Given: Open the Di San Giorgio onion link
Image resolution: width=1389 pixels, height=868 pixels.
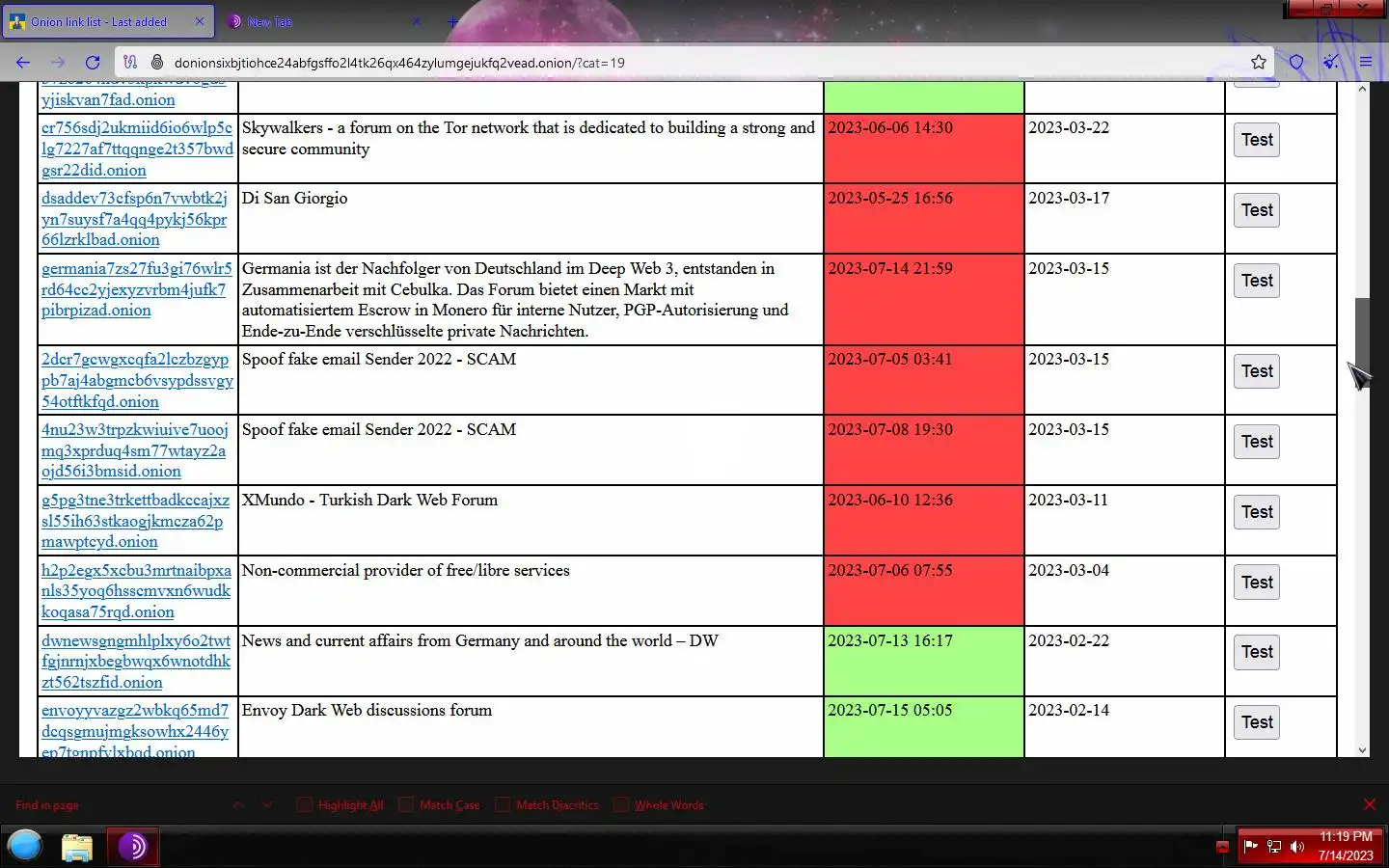Looking at the screenshot, I should [134, 219].
